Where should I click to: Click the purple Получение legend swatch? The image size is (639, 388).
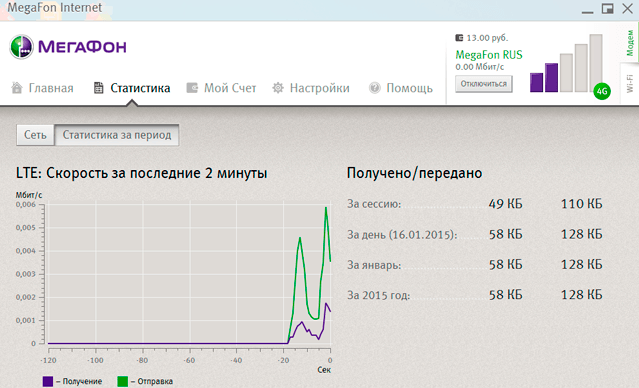tap(48, 381)
